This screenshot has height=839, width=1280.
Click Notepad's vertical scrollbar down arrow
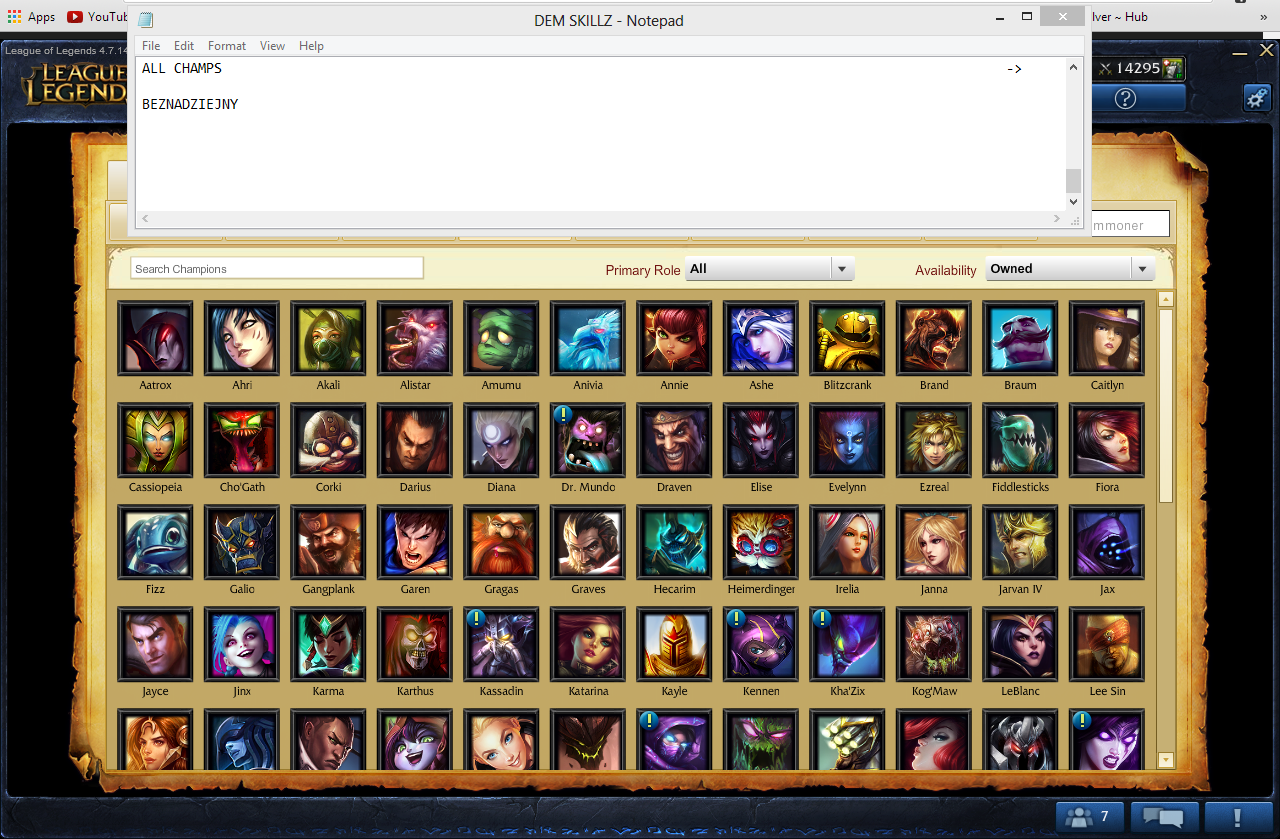1074,201
